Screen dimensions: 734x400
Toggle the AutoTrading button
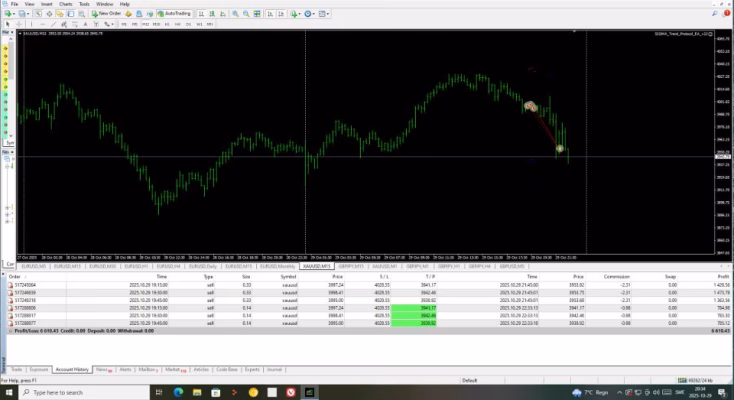point(174,14)
